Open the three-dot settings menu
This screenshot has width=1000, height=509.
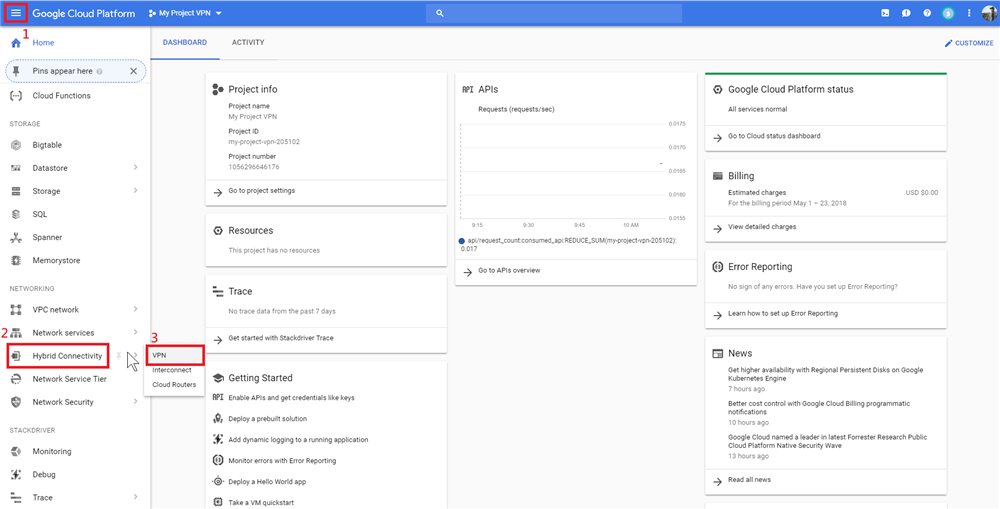[x=969, y=13]
